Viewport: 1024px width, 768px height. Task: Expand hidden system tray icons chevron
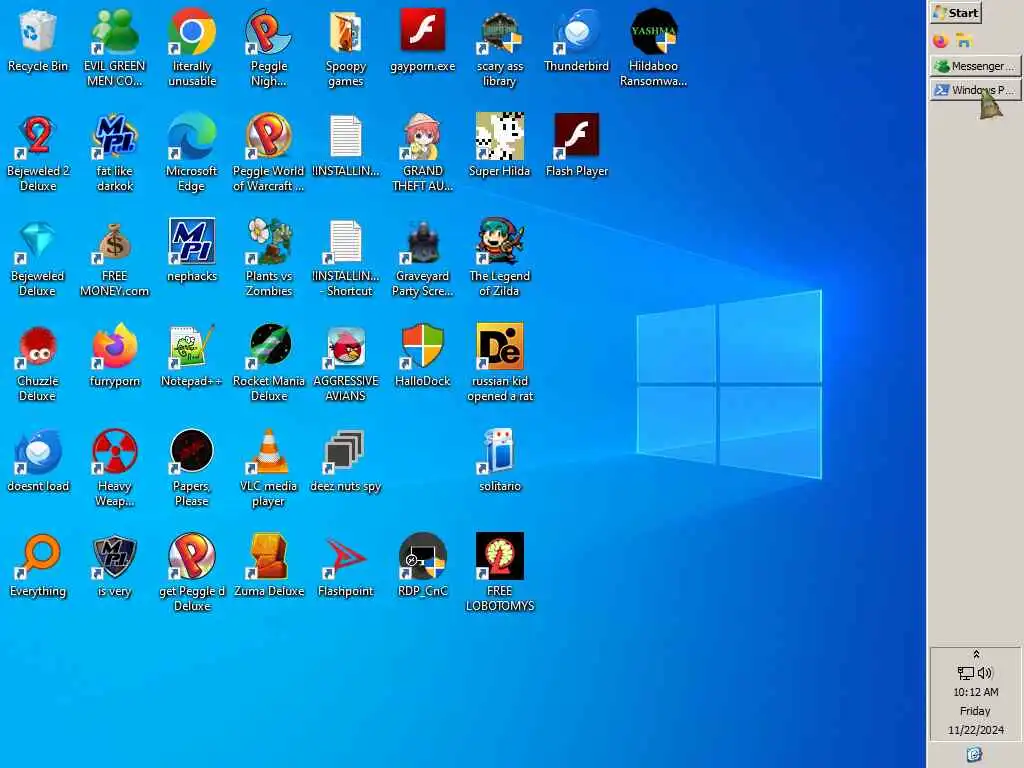click(976, 654)
